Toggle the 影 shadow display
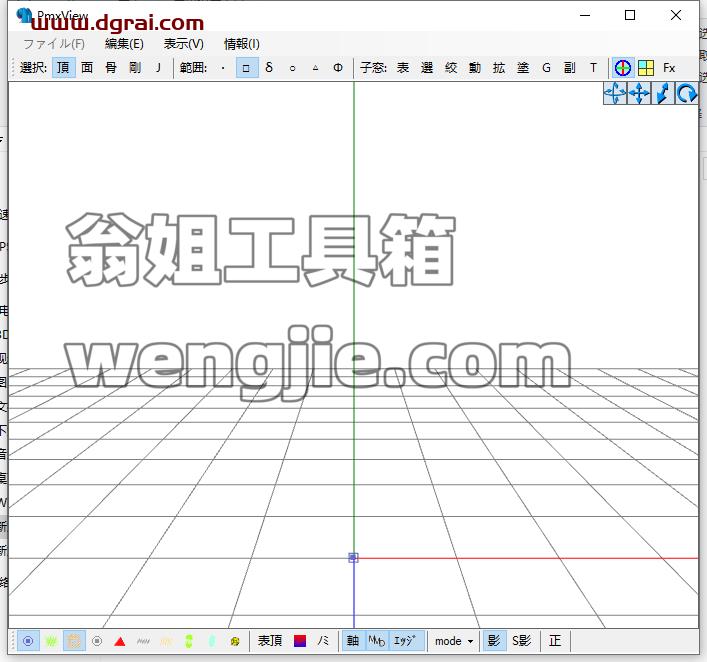The width and height of the screenshot is (707, 662). [494, 641]
